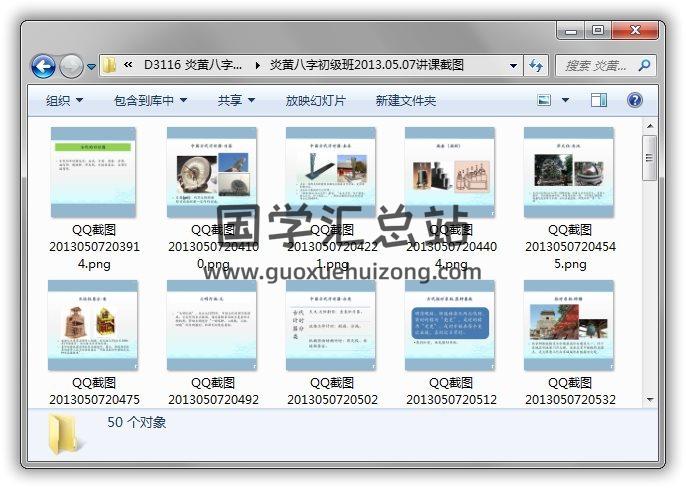Expand the view options dropdown arrow

click(x=565, y=100)
